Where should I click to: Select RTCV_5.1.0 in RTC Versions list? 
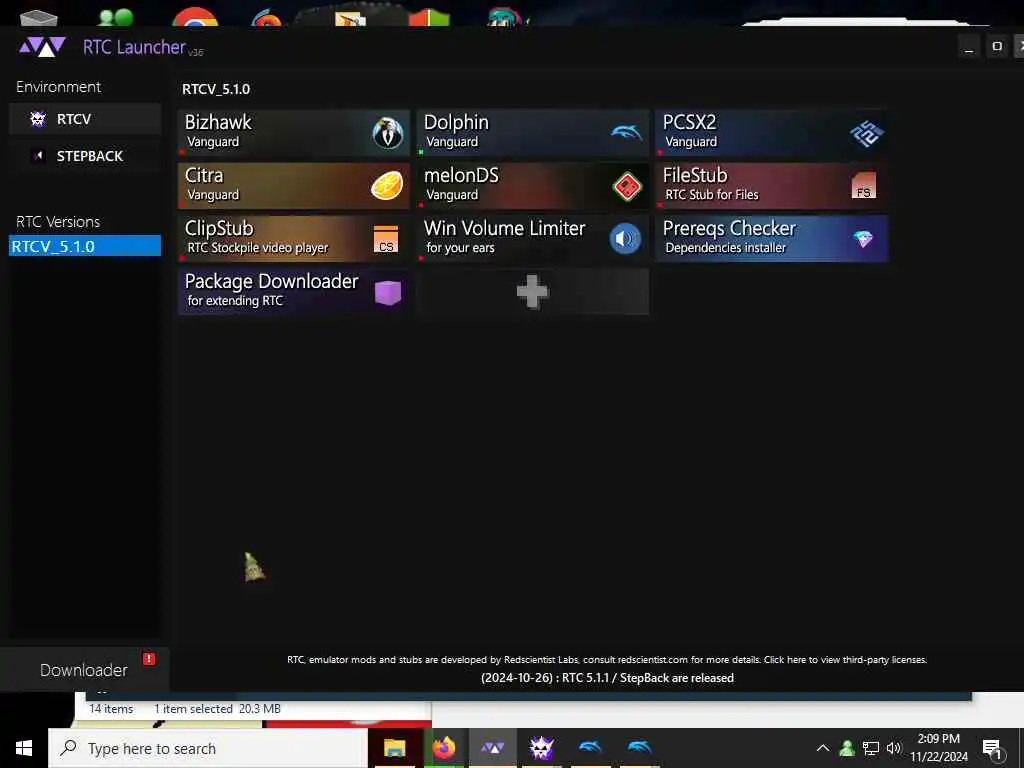tap(85, 246)
